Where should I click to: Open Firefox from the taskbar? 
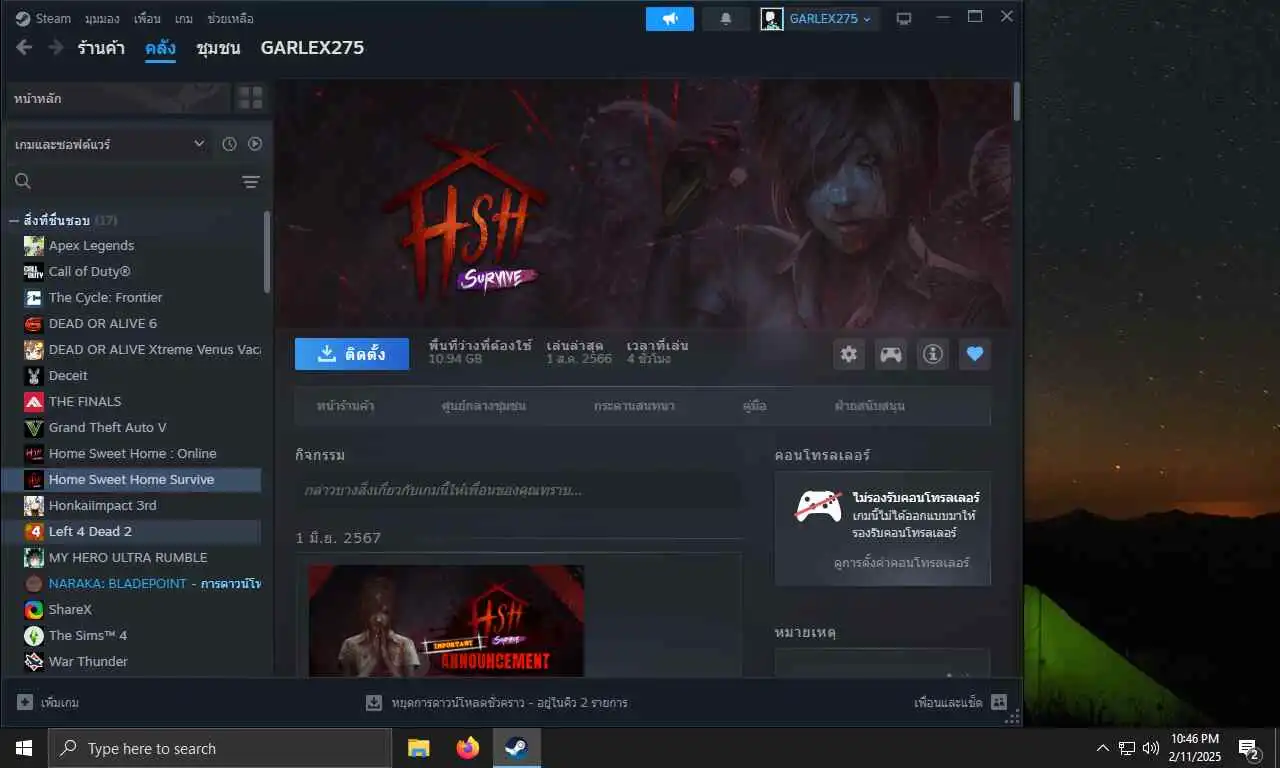pyautogui.click(x=467, y=748)
